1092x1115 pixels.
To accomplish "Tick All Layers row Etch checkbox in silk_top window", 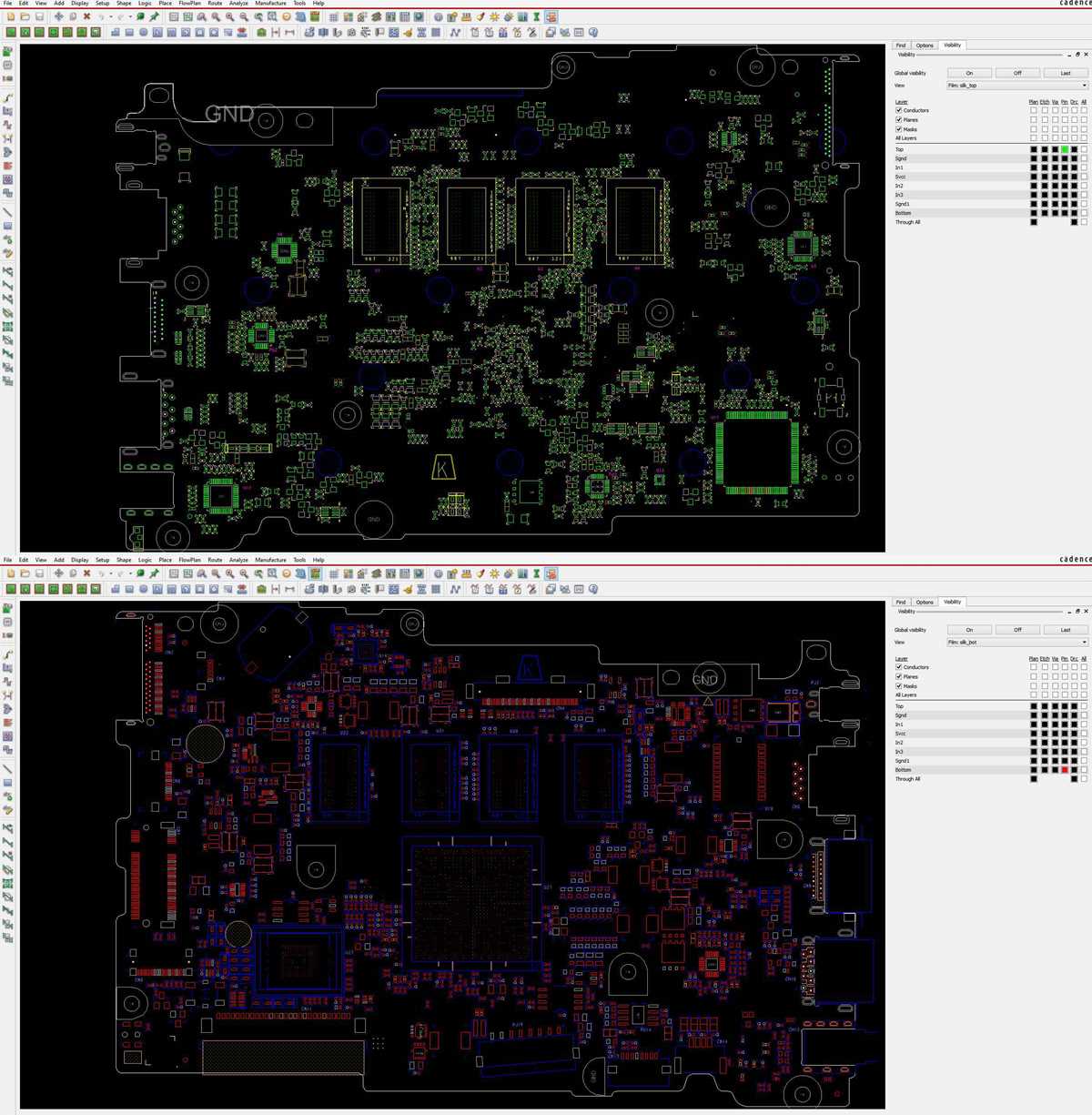I will tap(1045, 137).
